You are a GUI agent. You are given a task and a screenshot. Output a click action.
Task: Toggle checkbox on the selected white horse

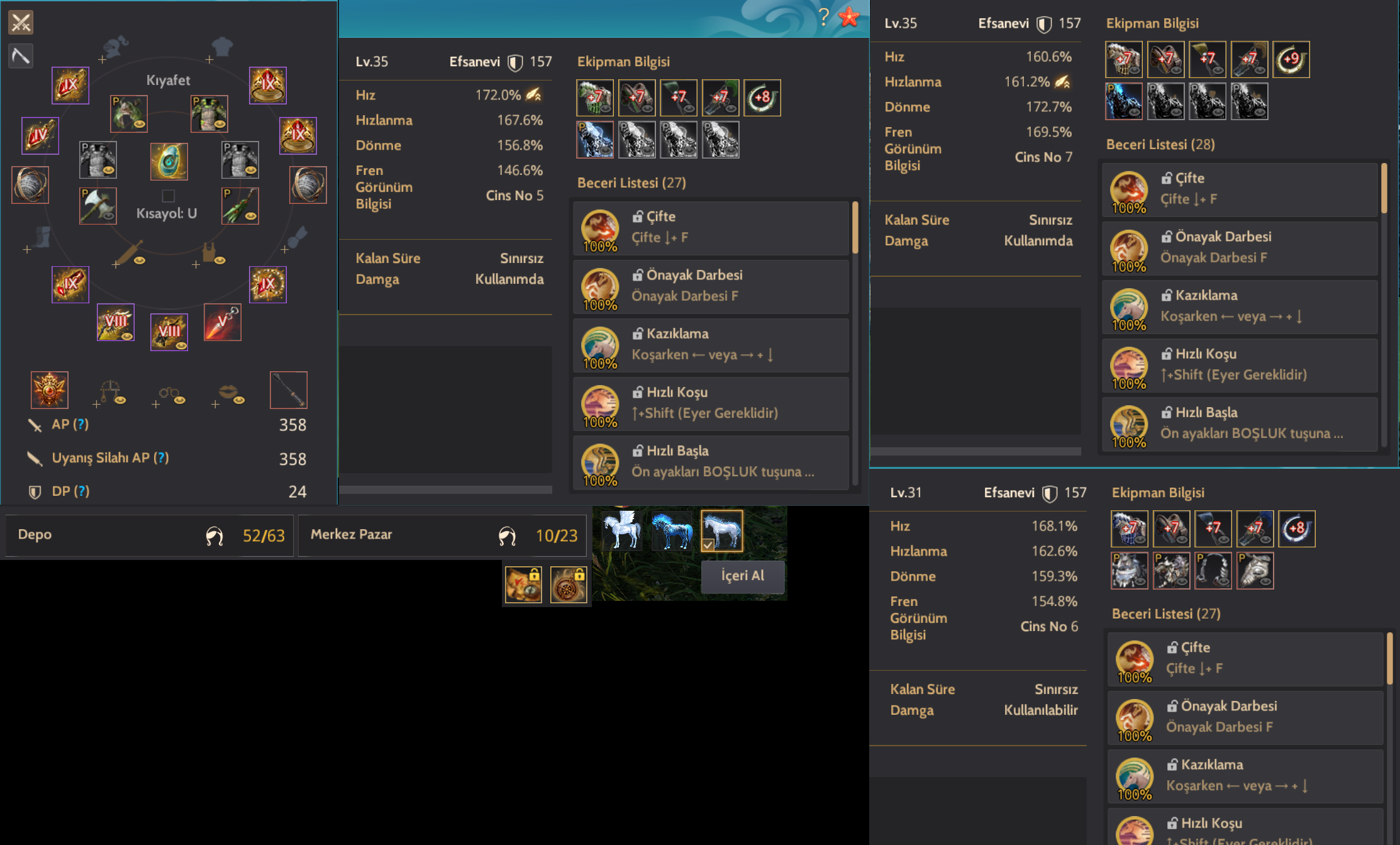click(708, 545)
